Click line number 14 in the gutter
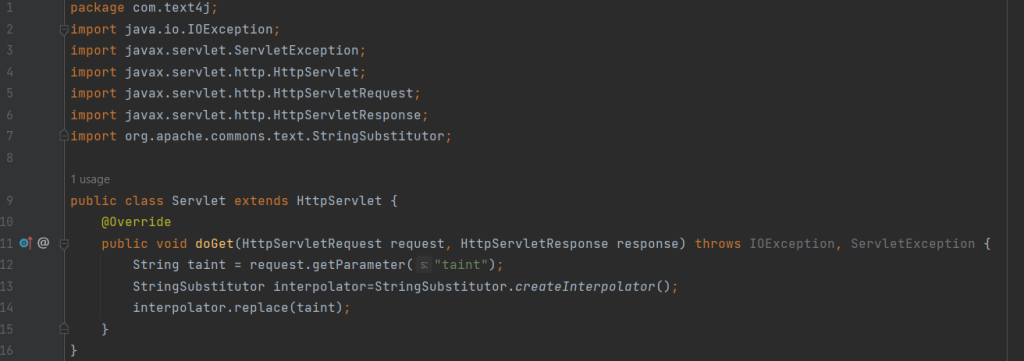 tap(7, 307)
